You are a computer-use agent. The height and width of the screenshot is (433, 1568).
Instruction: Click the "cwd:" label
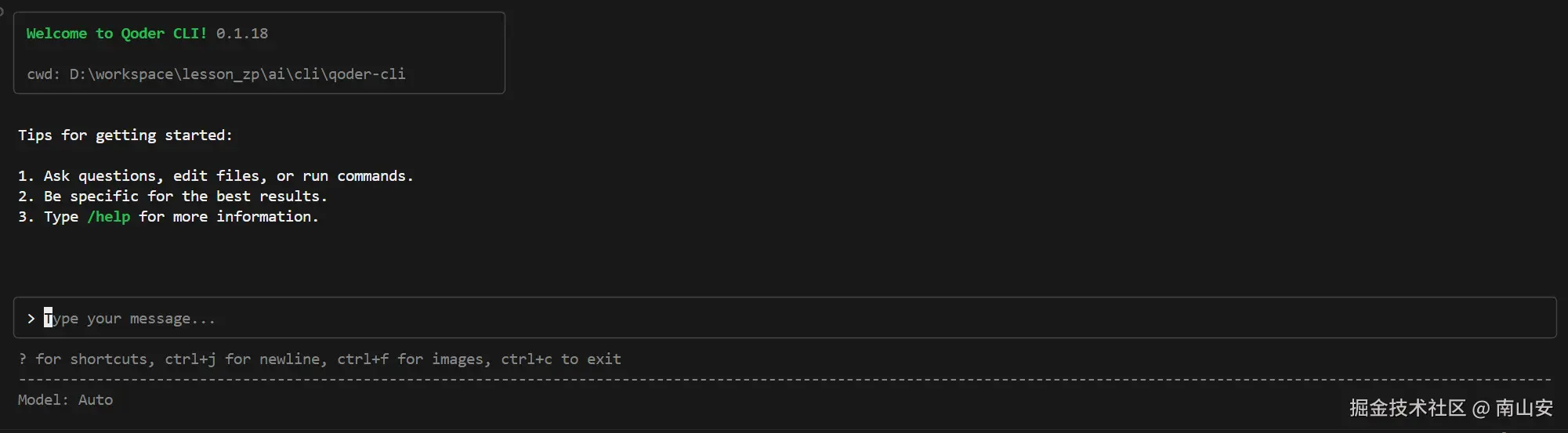43,74
